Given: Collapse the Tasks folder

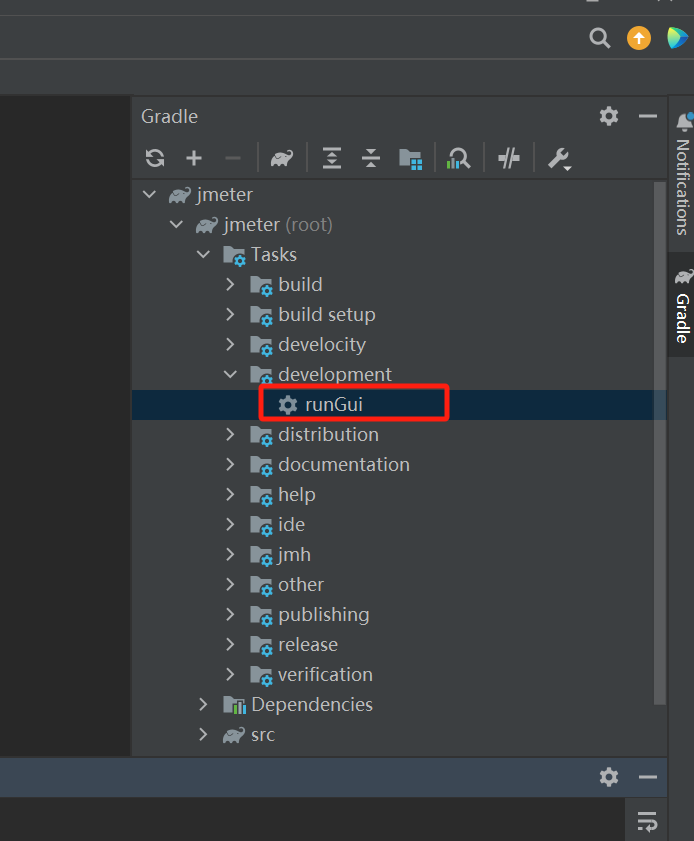Looking at the screenshot, I should pyautogui.click(x=203, y=254).
